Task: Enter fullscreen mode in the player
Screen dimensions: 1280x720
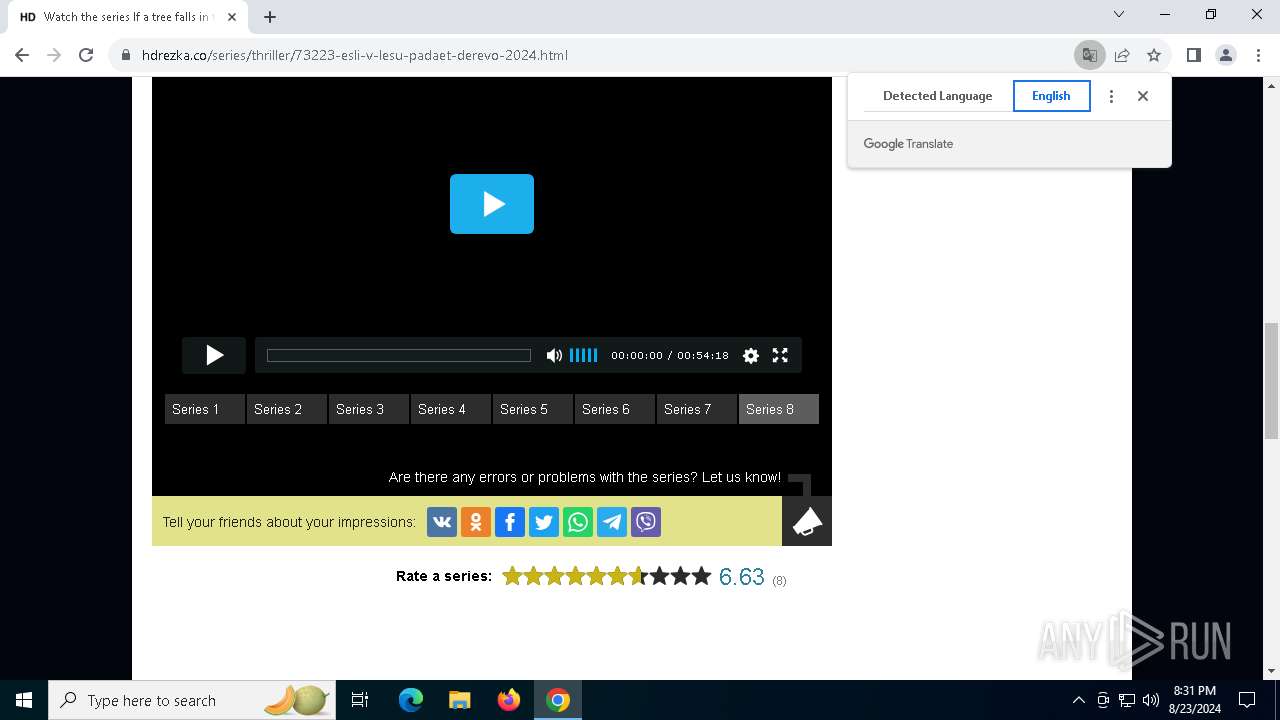Action: point(780,355)
